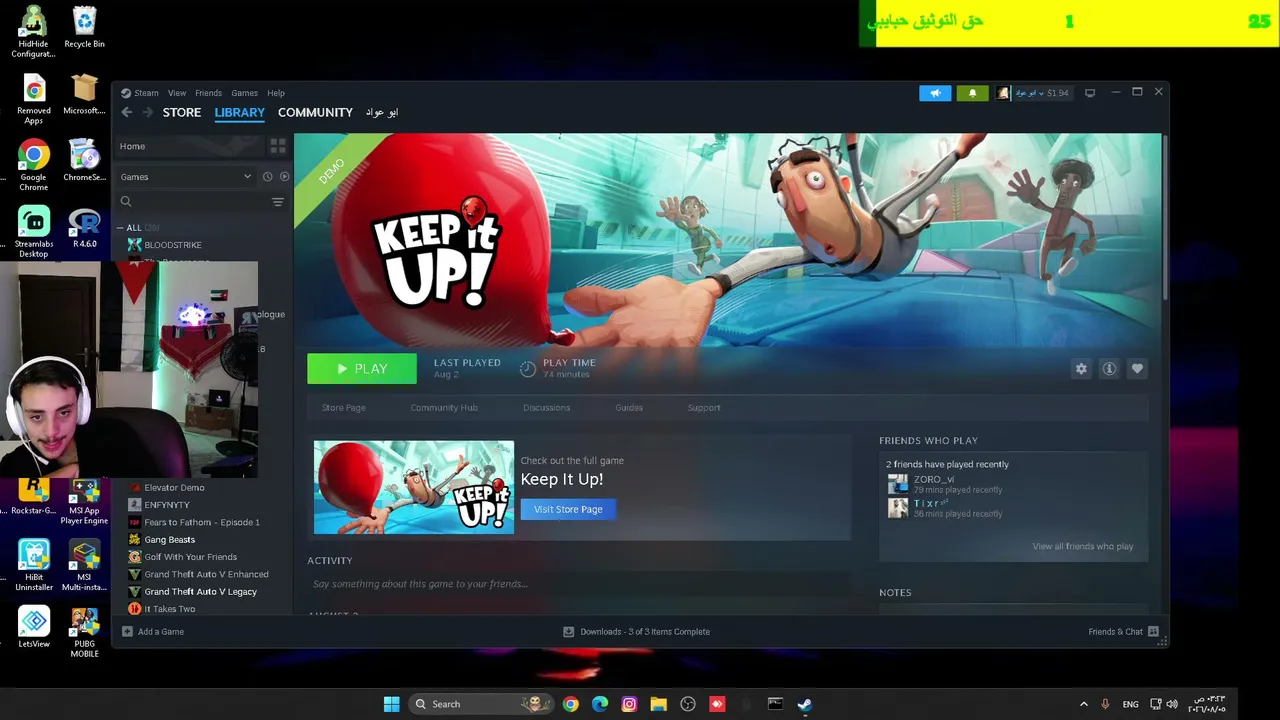Open Keep It Up manage settings gear

1081,369
